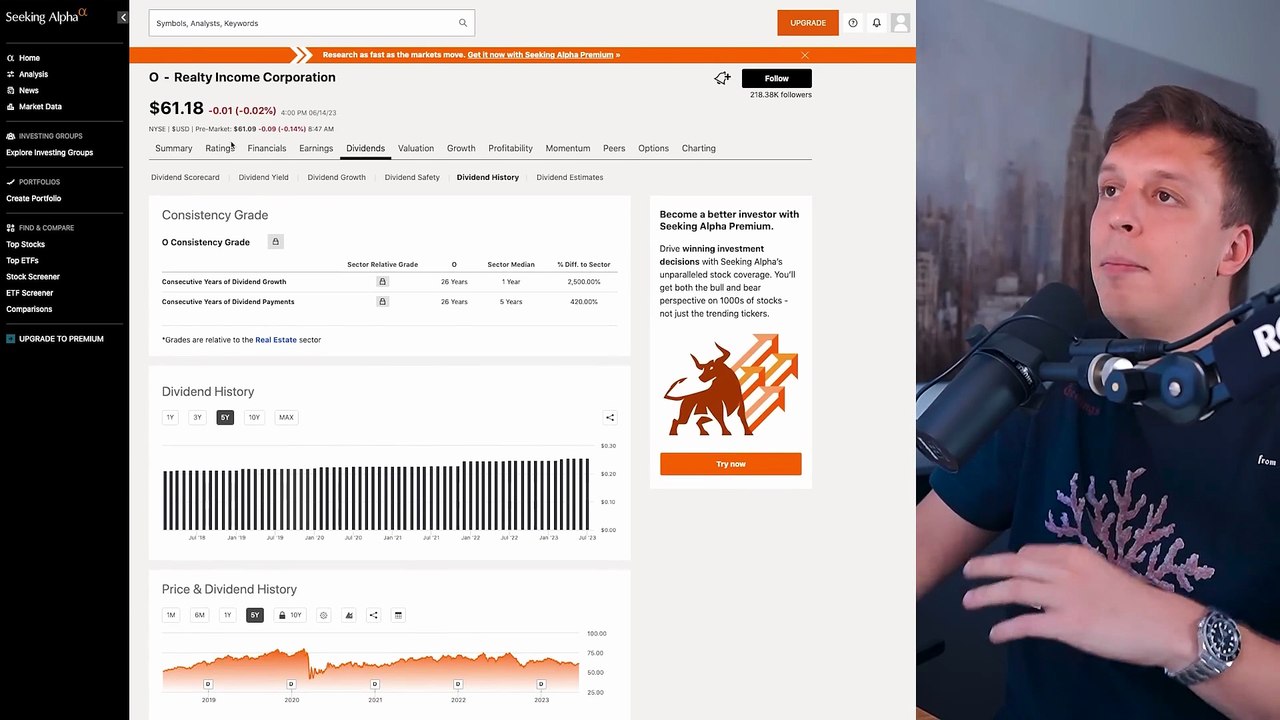Click the Portfolios section icon
1280x720 pixels.
click(10, 182)
